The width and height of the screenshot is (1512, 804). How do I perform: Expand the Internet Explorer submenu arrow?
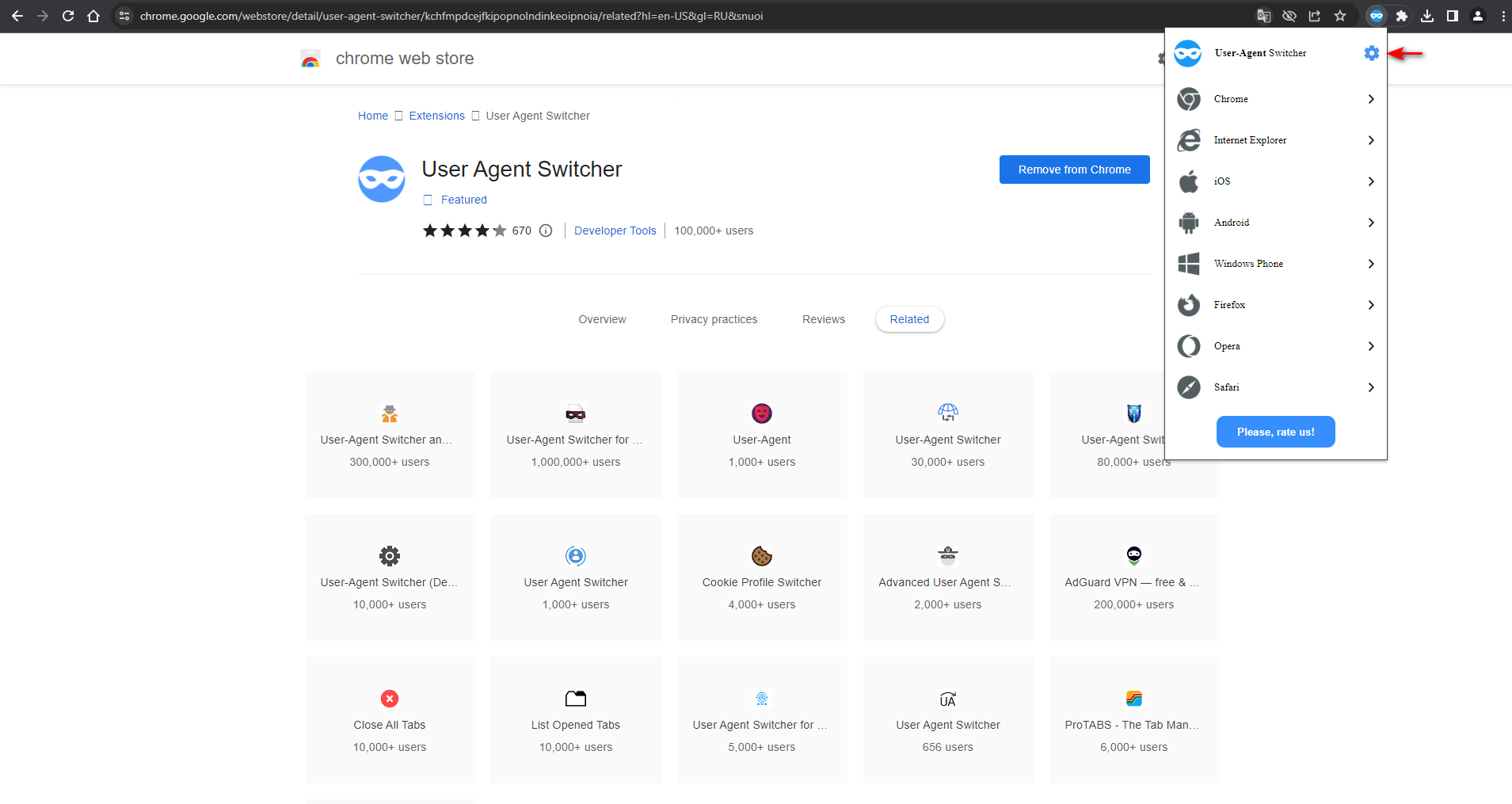pyautogui.click(x=1371, y=140)
